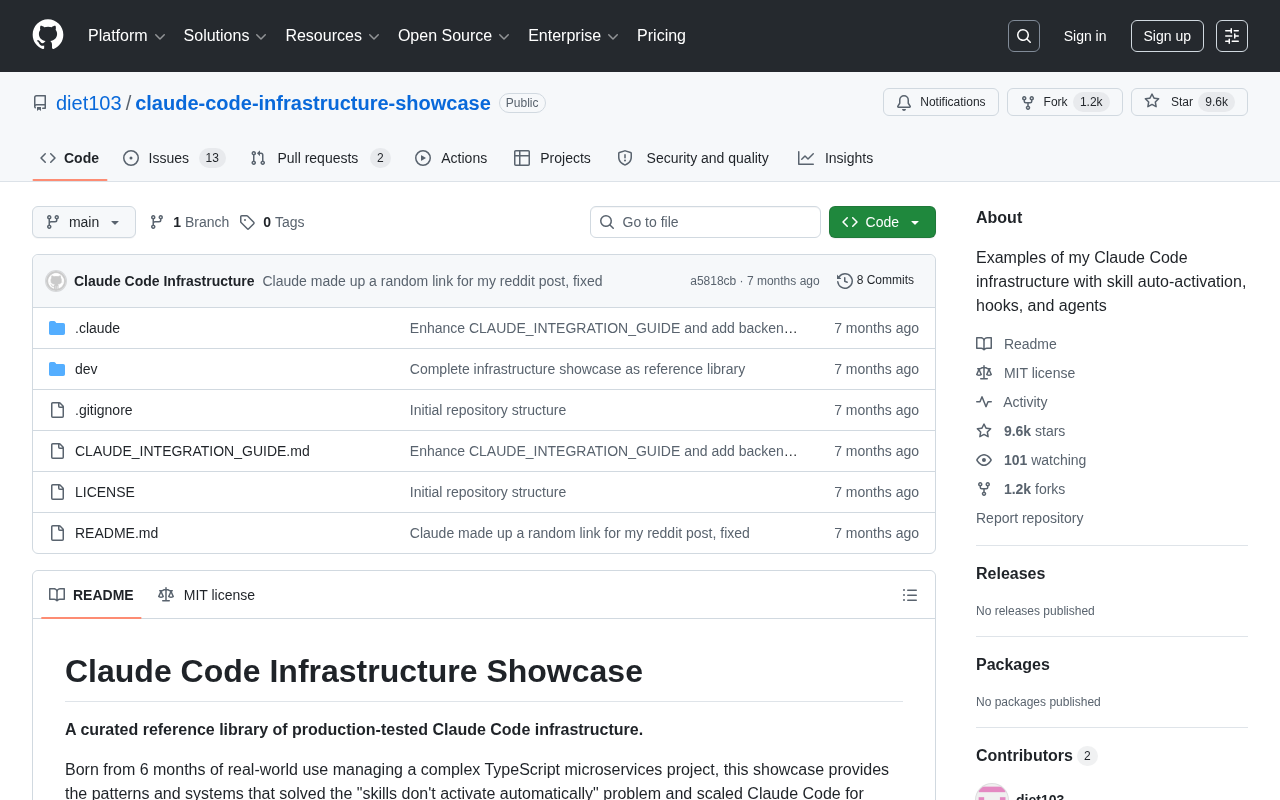The image size is (1280, 800).
Task: Open the CLAUDE_INTEGRATION_GUIDE.md file name
Action: 192,451
